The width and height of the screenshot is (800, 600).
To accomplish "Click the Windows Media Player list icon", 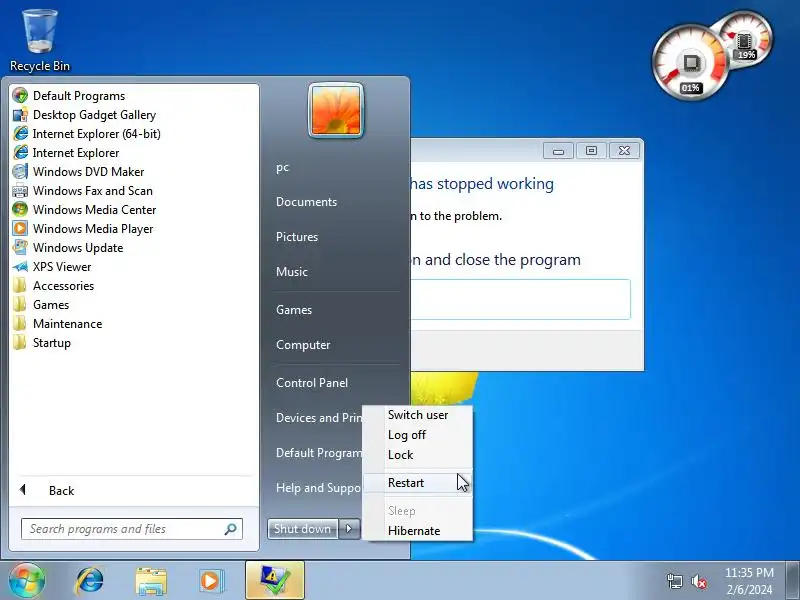I will coord(20,229).
